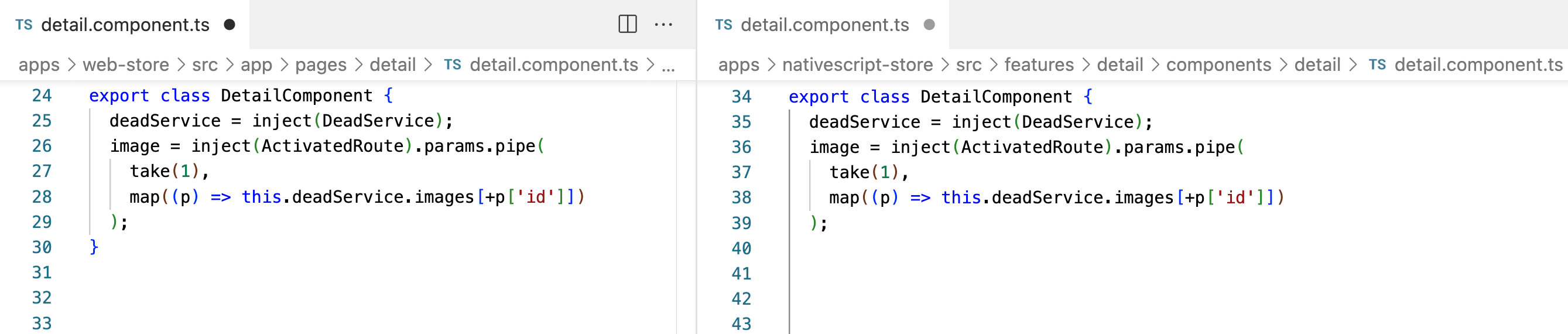This screenshot has height=334, width=1568.
Task: Click 'take(1)' on left line 27
Action: 165,171
